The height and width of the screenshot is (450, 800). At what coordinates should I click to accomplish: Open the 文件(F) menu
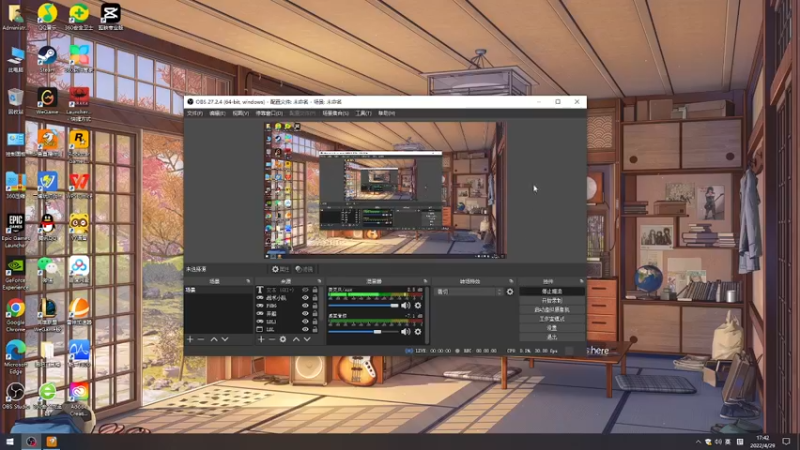click(x=195, y=113)
